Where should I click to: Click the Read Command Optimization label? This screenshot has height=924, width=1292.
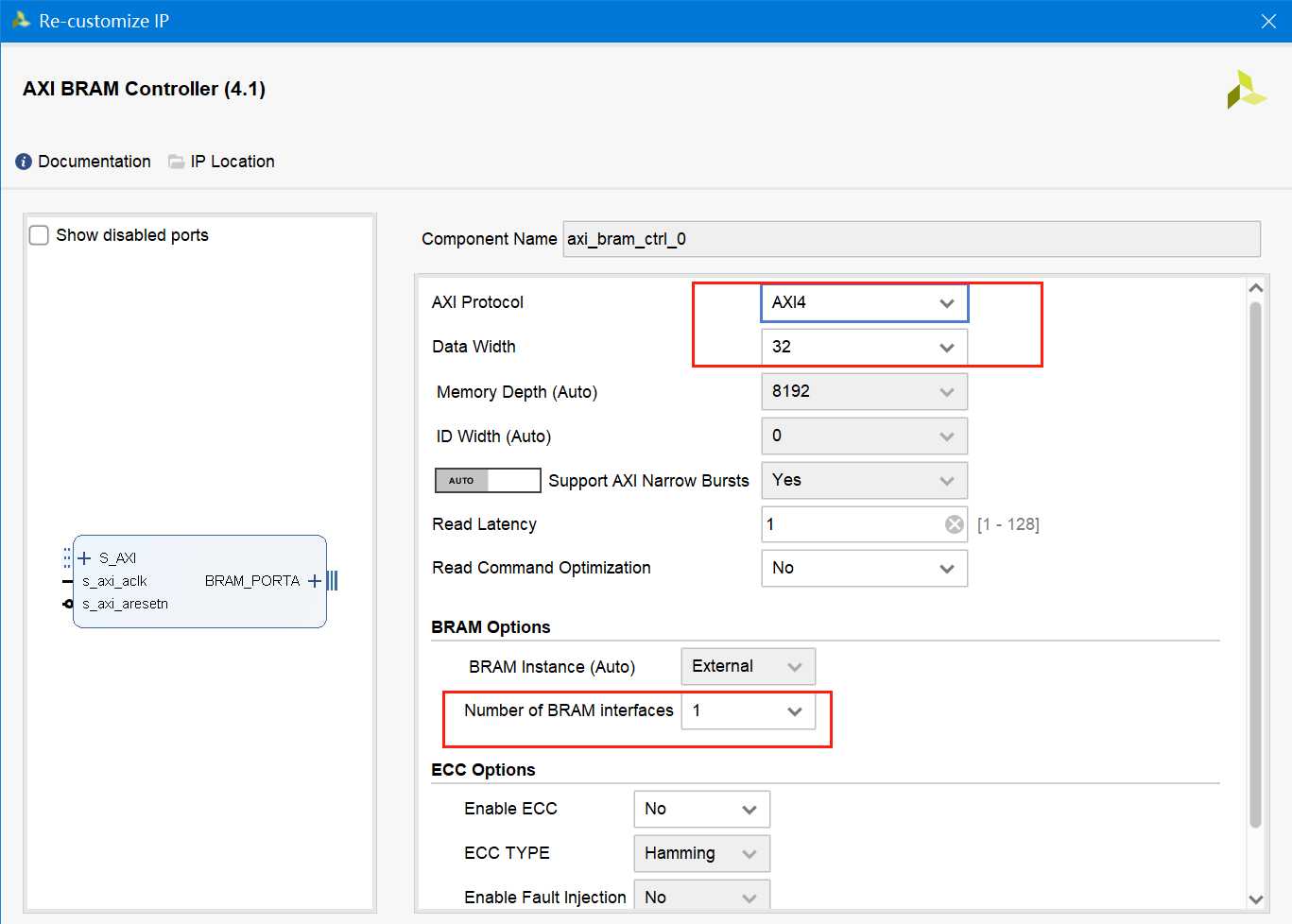pyautogui.click(x=542, y=568)
